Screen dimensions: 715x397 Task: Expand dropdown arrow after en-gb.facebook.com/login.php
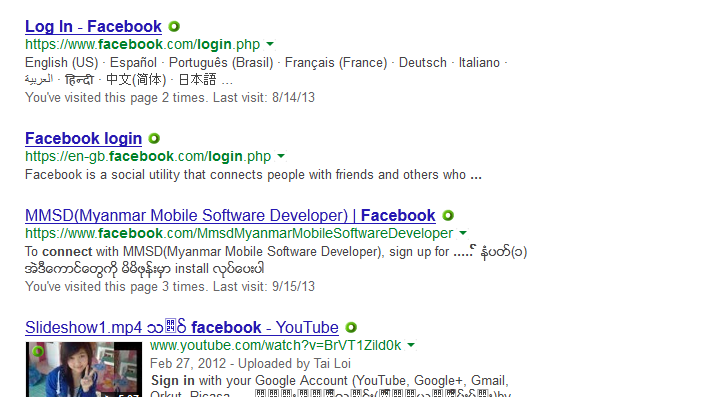coord(281,156)
